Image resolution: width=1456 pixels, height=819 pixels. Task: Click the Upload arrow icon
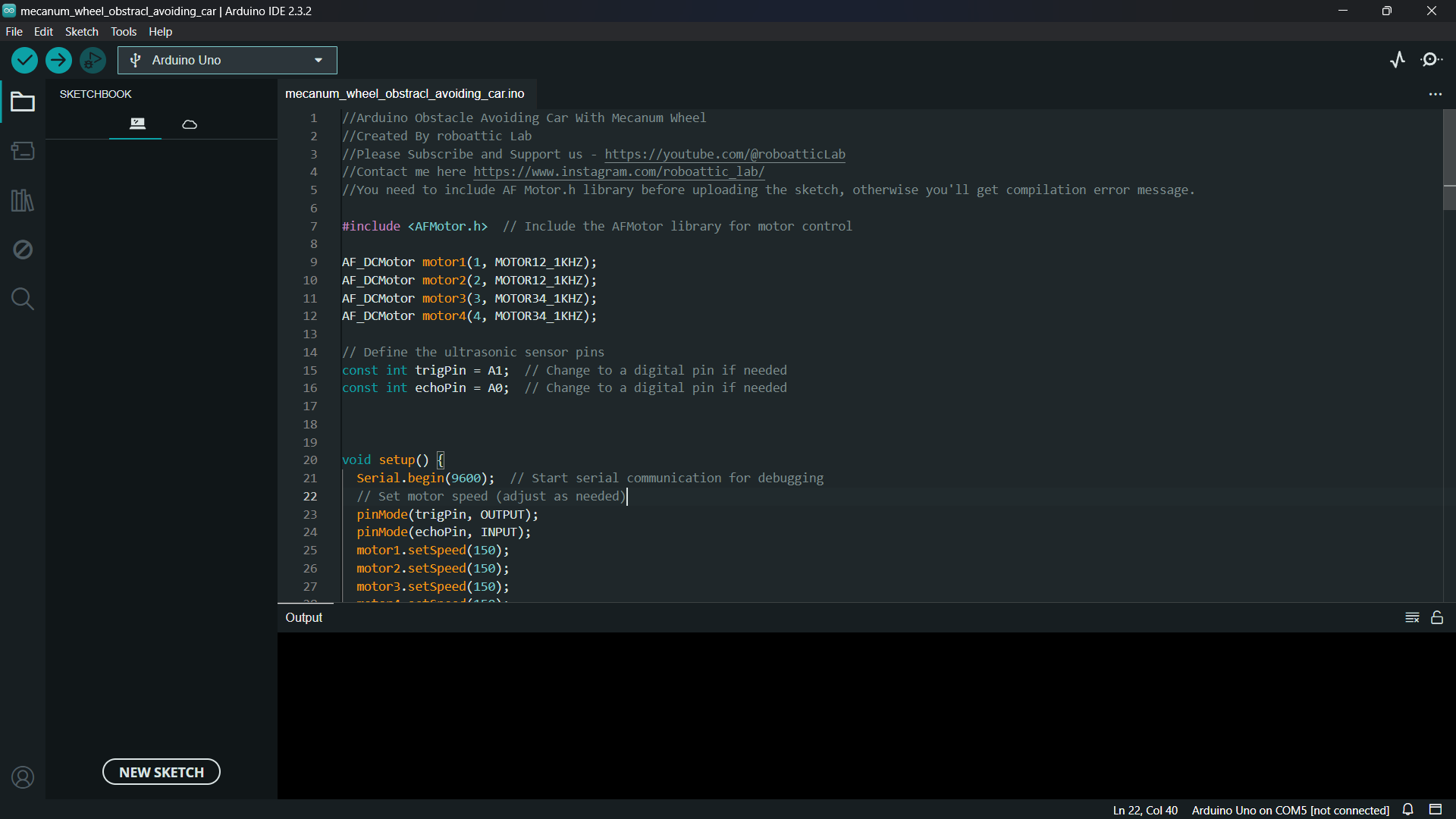(x=58, y=60)
